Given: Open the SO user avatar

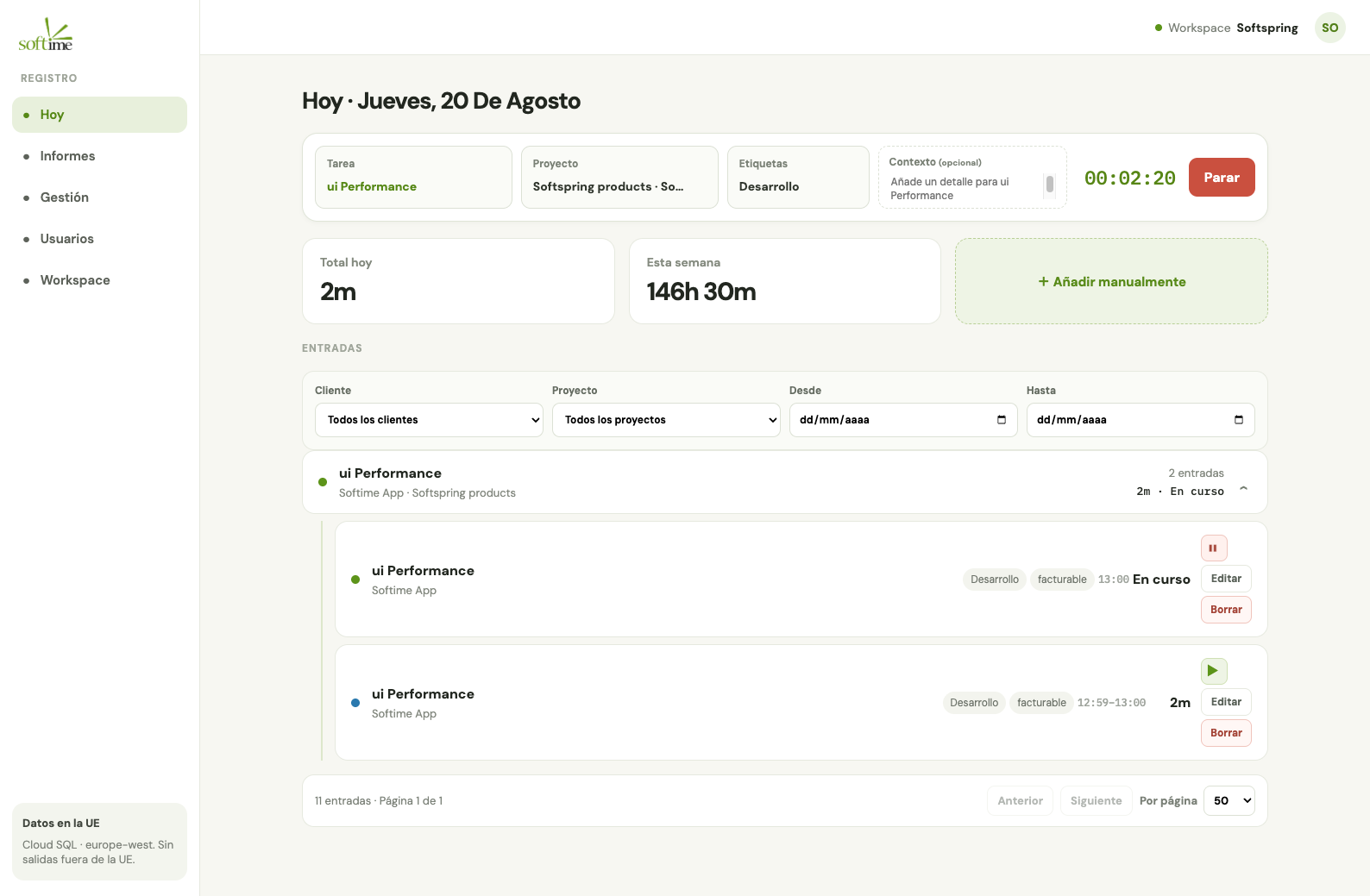Looking at the screenshot, I should coord(1329,28).
